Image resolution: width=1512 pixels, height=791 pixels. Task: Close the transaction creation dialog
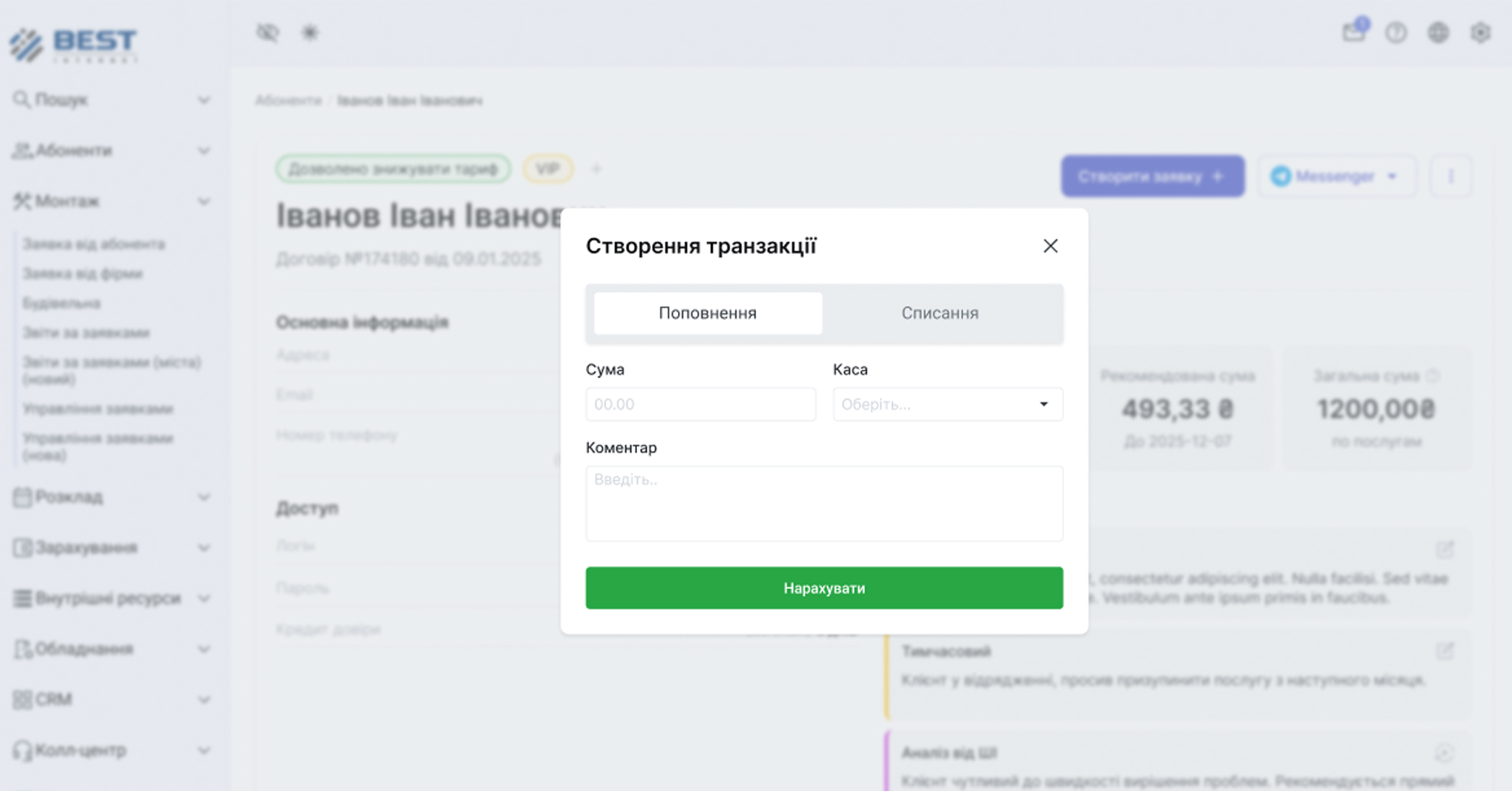pyautogui.click(x=1050, y=246)
